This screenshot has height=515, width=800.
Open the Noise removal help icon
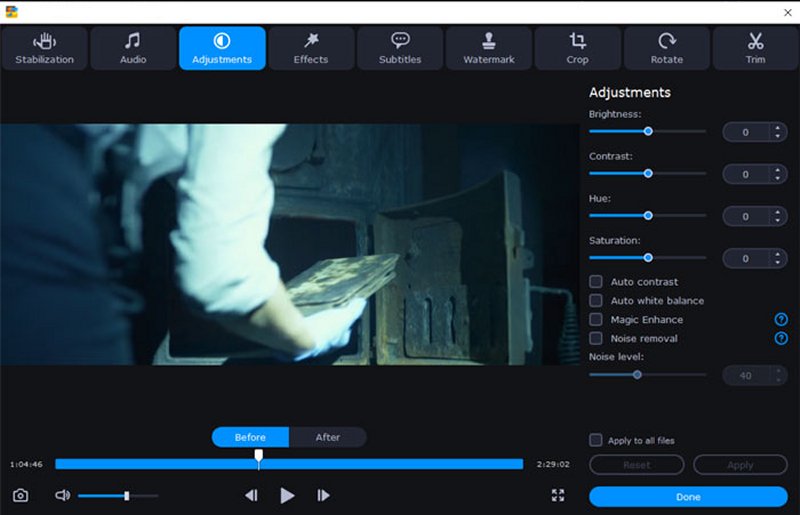tap(781, 339)
